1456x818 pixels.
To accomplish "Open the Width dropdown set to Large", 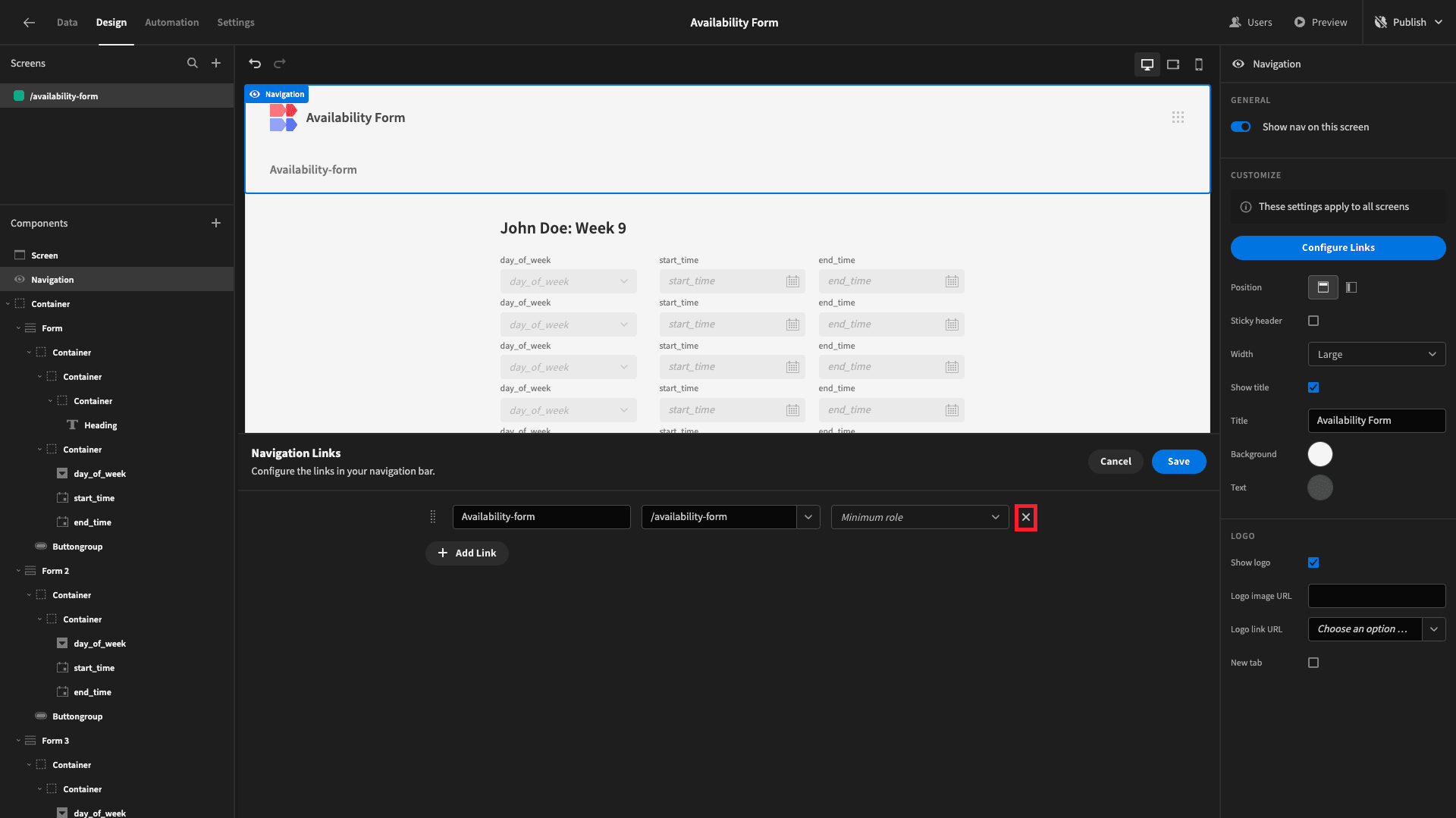I will (1376, 354).
